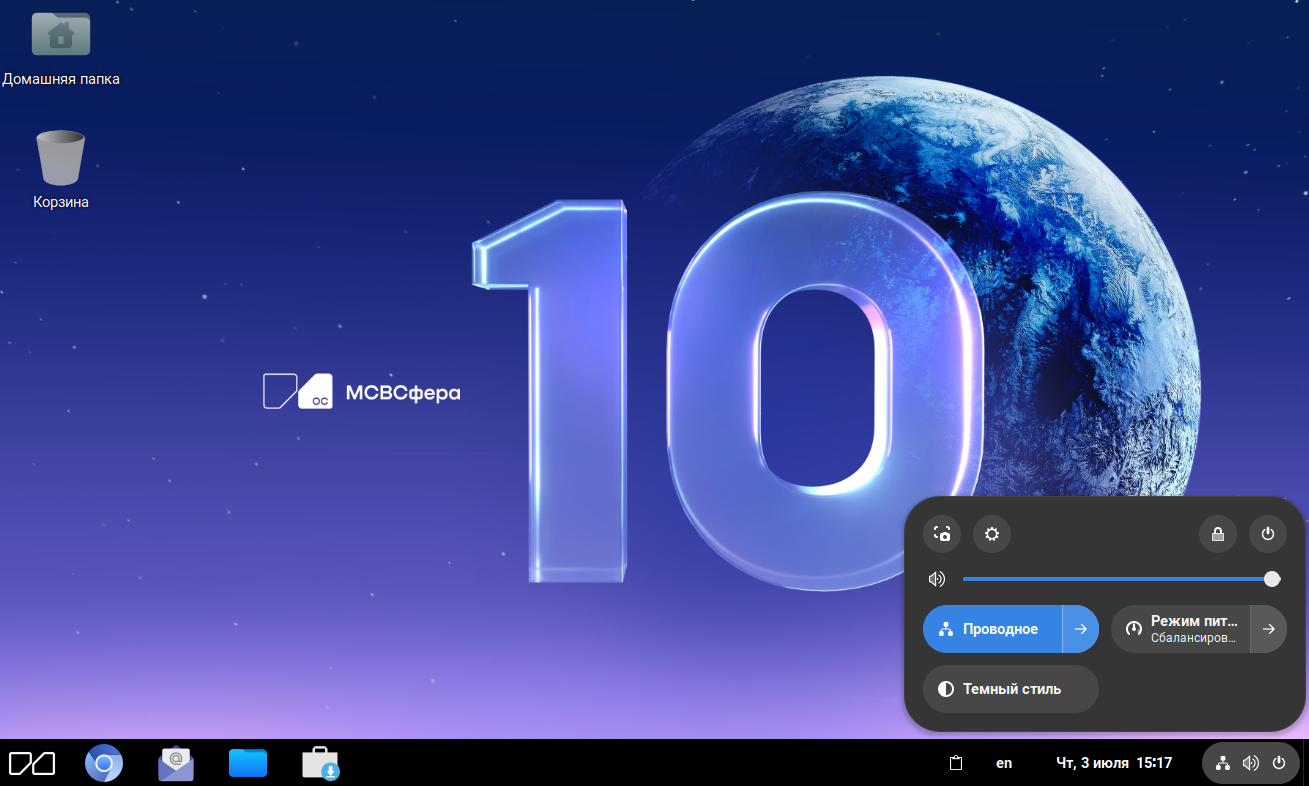1309x786 pixels.
Task: Launch the Chromium browser from taskbar
Action: pyautogui.click(x=103, y=764)
